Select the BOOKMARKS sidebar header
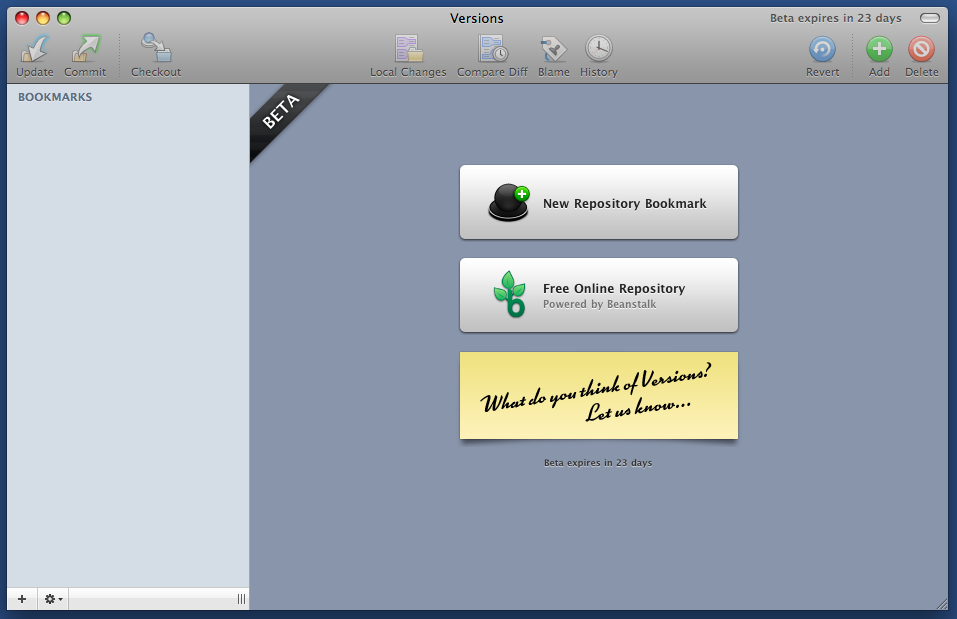This screenshot has height=619, width=957. 55,97
